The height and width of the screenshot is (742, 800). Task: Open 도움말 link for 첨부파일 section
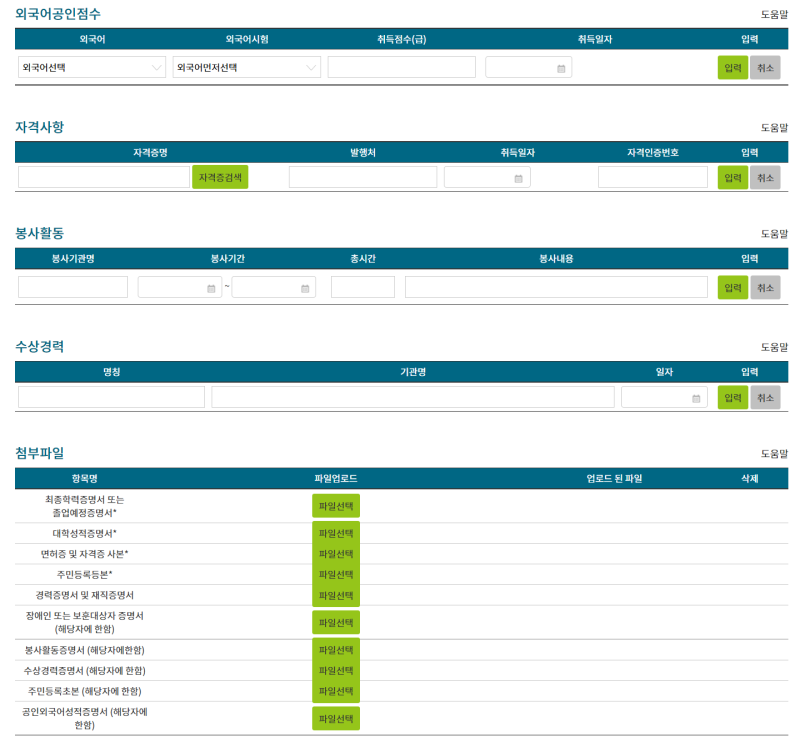pos(774,454)
